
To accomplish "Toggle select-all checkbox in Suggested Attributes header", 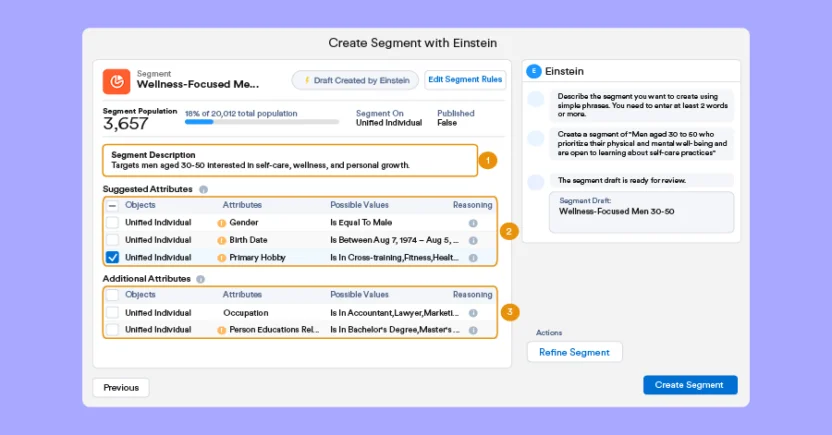I will coord(112,205).
